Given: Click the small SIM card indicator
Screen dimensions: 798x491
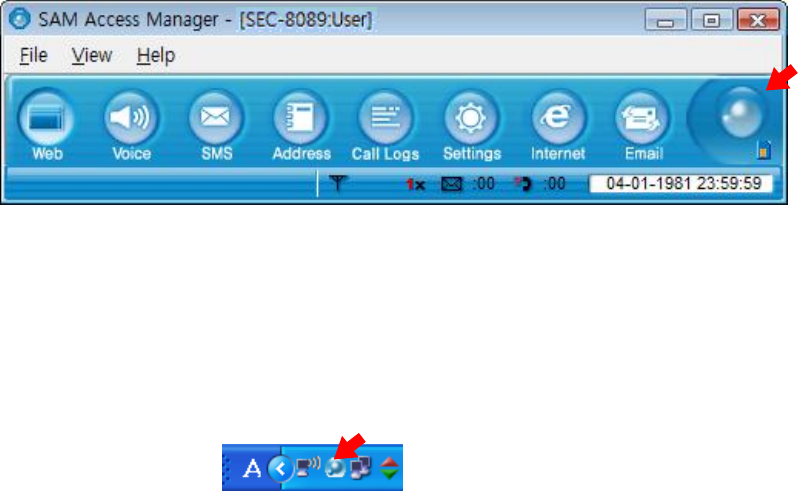Looking at the screenshot, I should pos(763,151).
